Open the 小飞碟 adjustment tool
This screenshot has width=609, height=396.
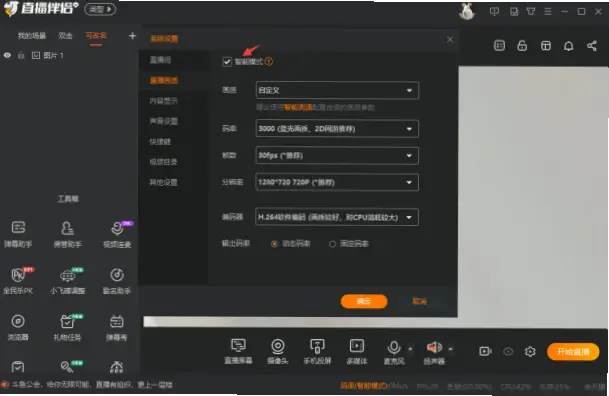pos(67,280)
